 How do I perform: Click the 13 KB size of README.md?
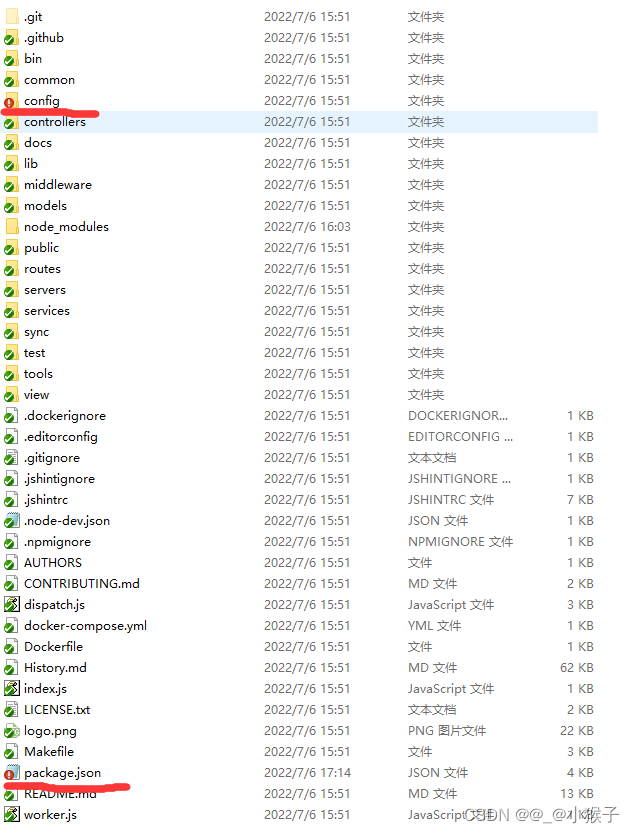(x=577, y=794)
